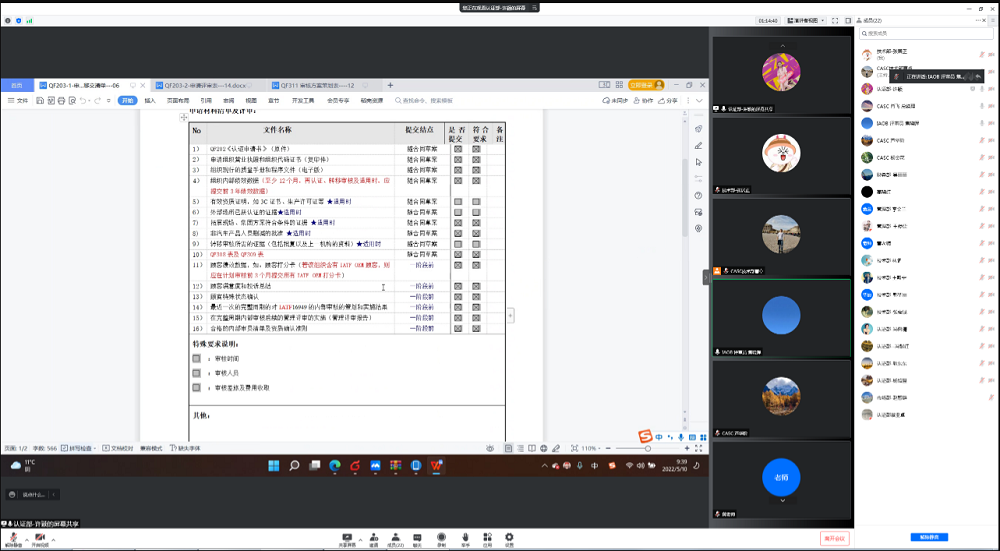Expand share screen options arrow
Image resolution: width=1000 pixels, height=551 pixels.
pos(360,540)
